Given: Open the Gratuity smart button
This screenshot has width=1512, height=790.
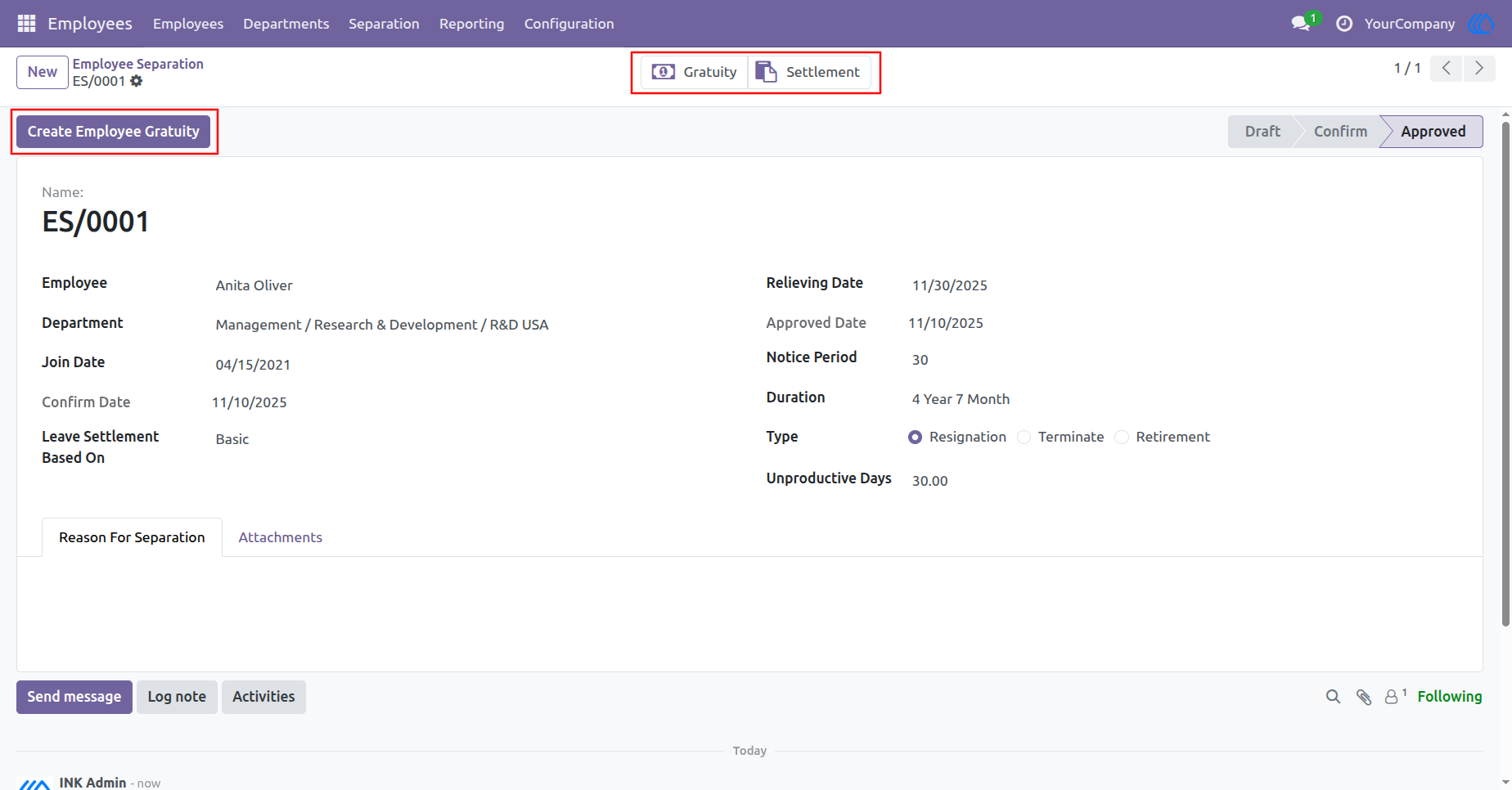Looking at the screenshot, I should click(x=694, y=72).
